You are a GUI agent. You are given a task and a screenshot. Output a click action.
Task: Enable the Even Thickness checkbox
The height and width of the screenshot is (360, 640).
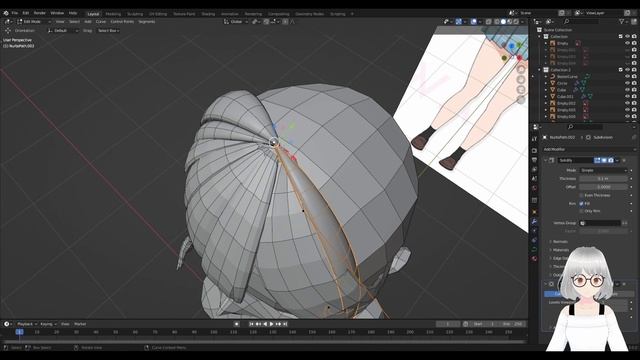(582, 196)
